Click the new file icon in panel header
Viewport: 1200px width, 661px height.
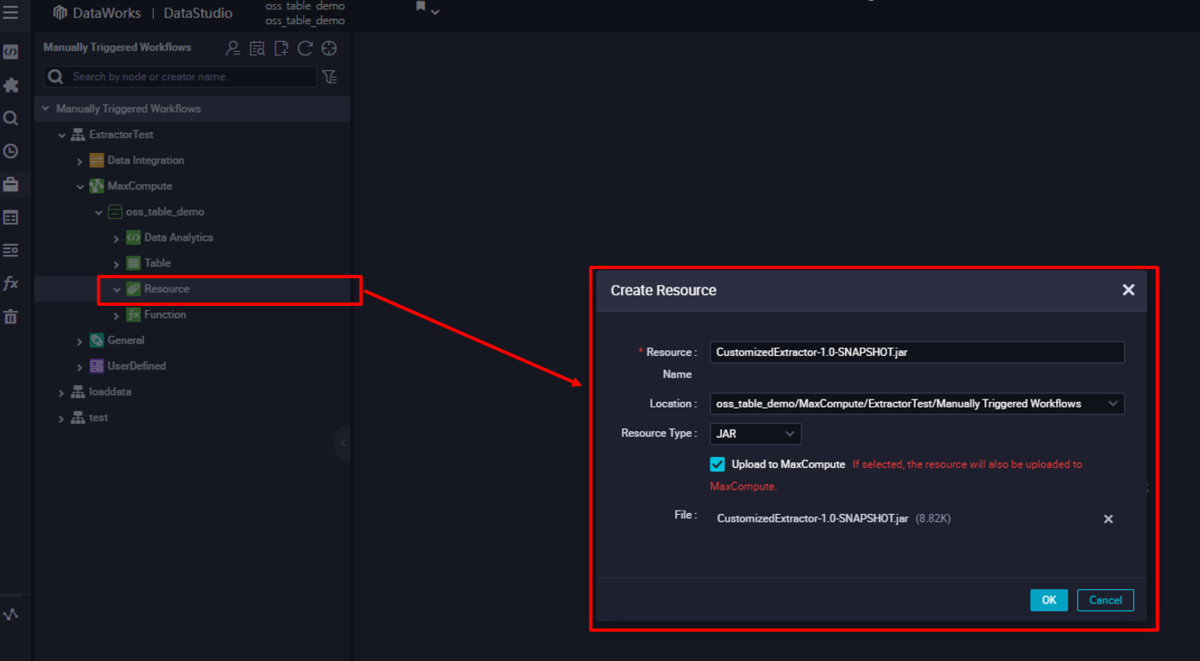281,48
